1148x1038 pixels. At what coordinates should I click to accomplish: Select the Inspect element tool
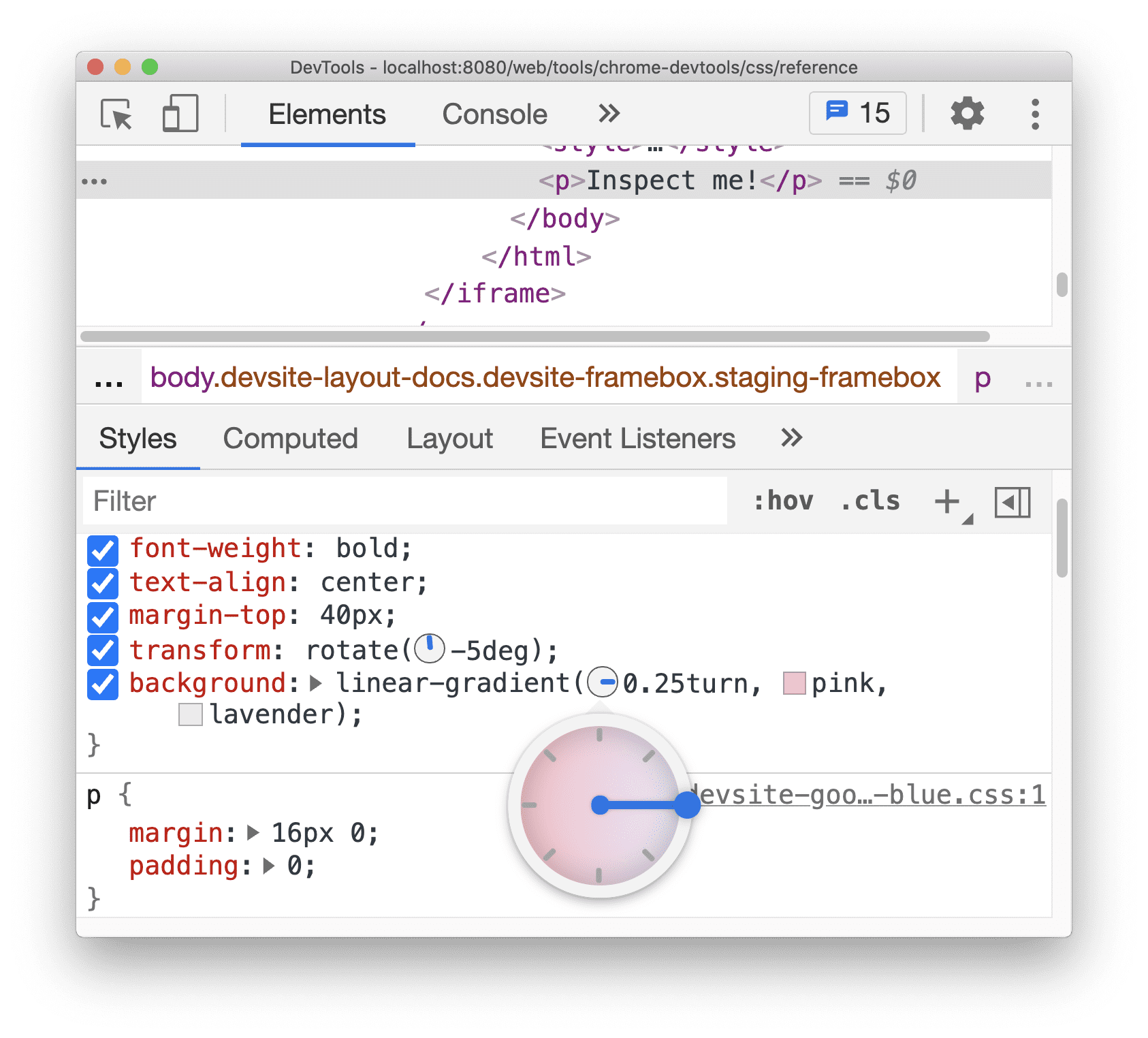(115, 114)
